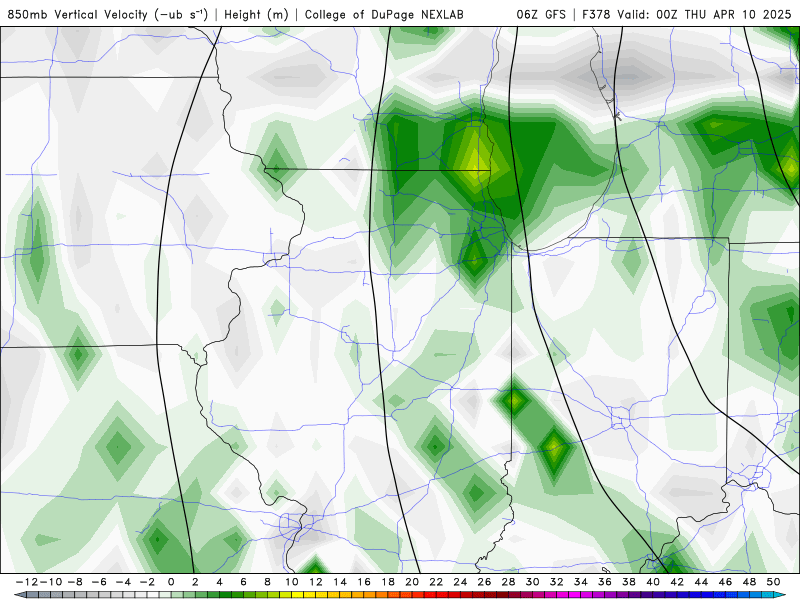800x600 pixels.
Task: Click the '6' scale label
Action: tap(243, 582)
